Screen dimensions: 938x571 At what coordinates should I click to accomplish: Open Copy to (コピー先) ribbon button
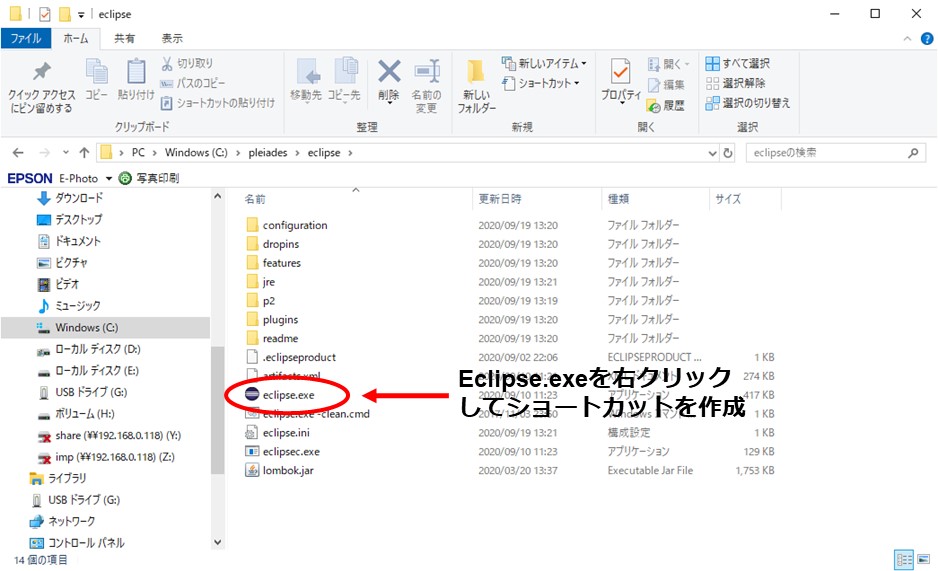[344, 80]
